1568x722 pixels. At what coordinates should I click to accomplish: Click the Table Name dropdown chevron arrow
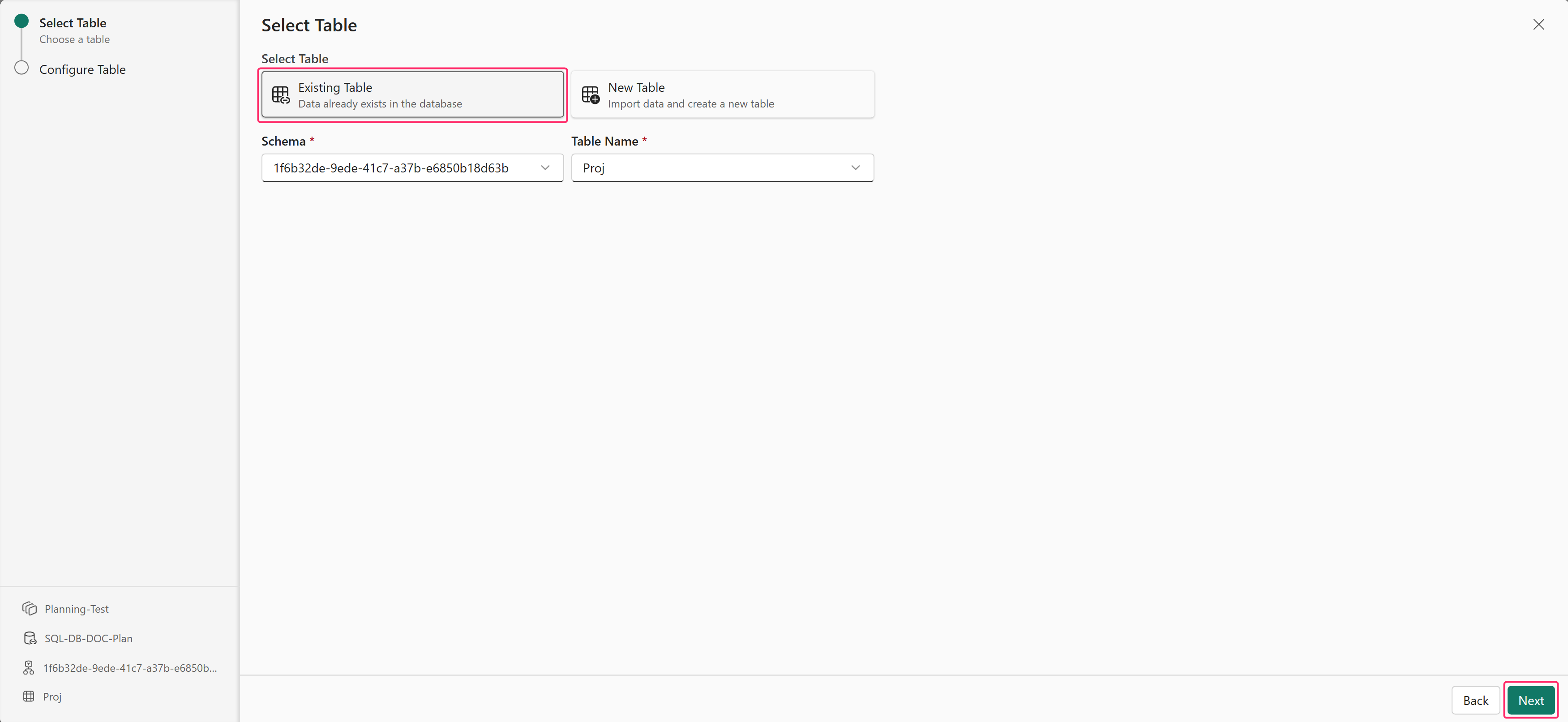(x=855, y=168)
